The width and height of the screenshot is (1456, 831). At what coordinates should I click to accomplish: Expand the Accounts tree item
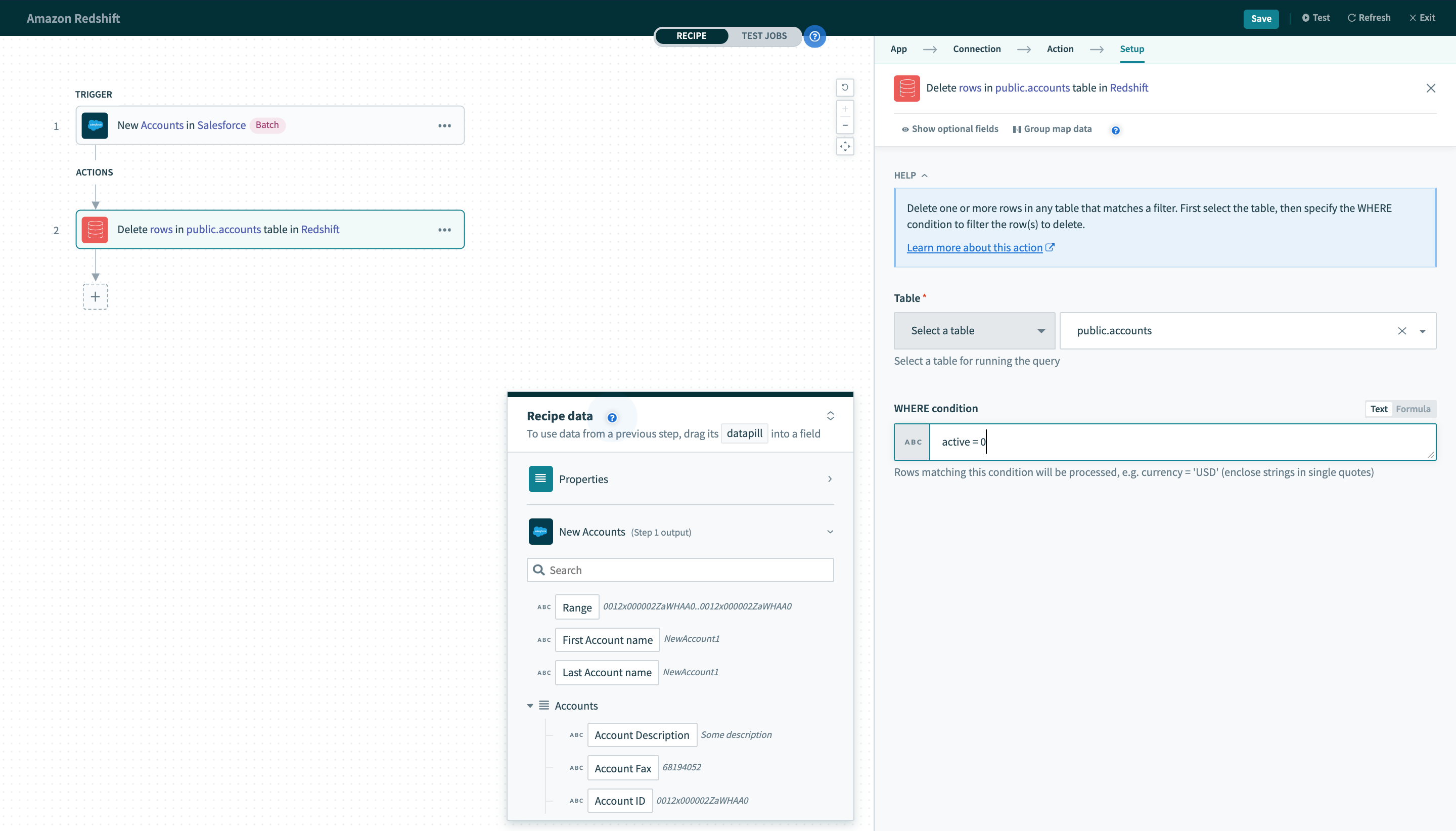(x=532, y=706)
